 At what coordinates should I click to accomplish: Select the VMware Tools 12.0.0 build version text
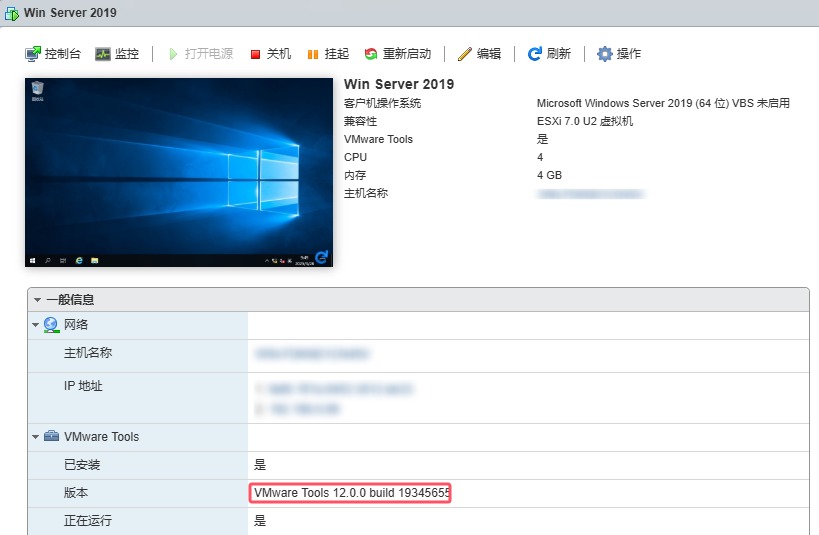(351, 493)
